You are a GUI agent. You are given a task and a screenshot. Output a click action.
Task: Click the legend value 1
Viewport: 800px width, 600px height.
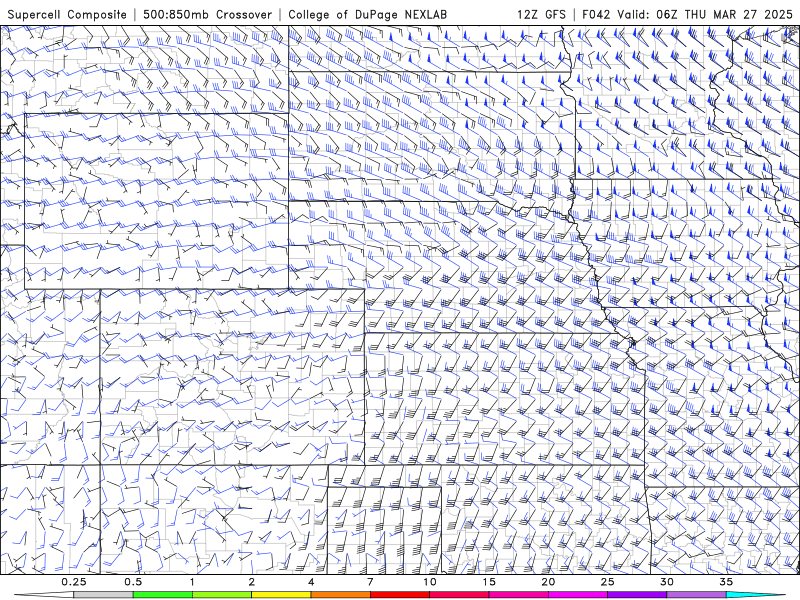pyautogui.click(x=192, y=582)
